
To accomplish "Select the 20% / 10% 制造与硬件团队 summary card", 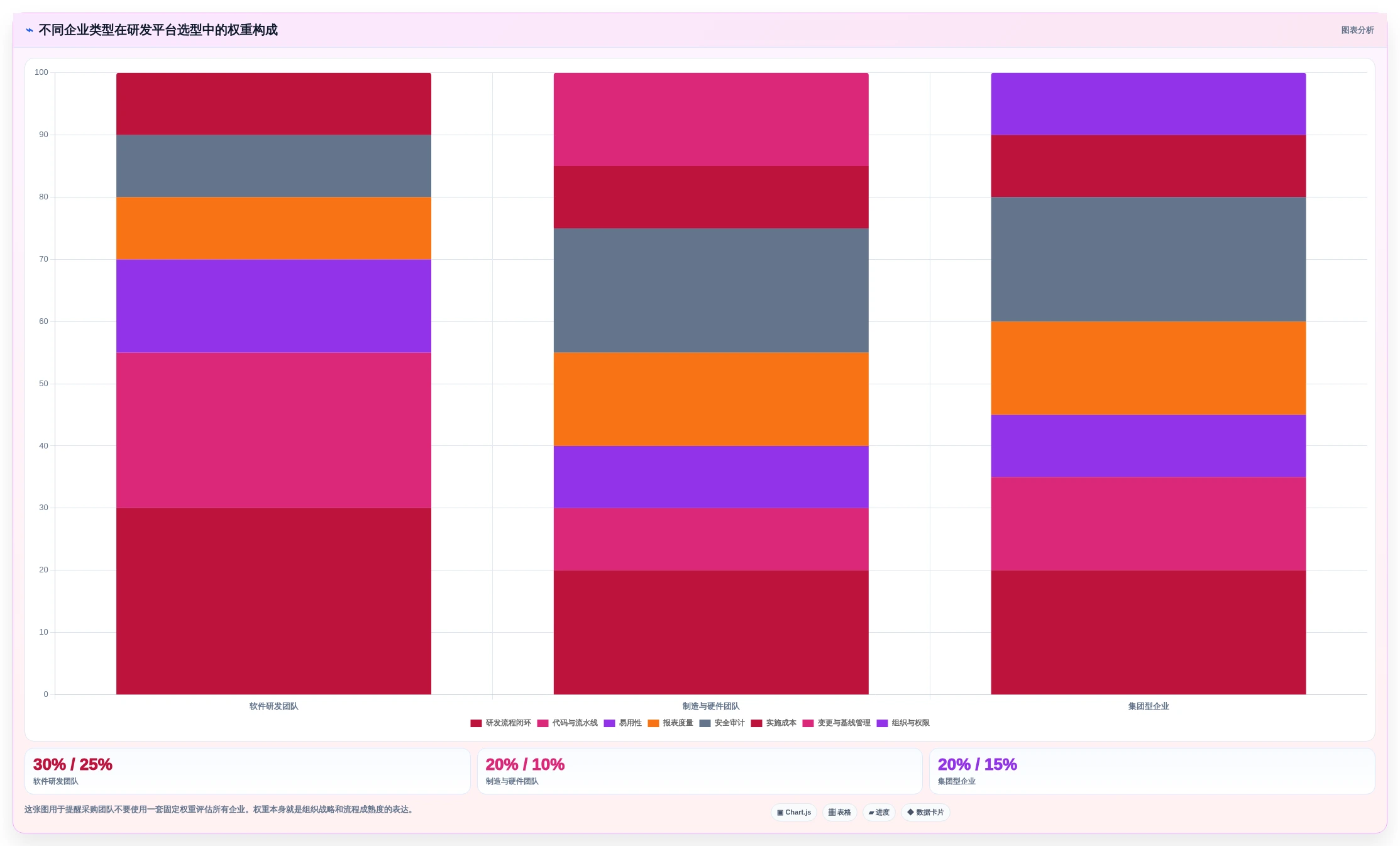I will pos(700,771).
